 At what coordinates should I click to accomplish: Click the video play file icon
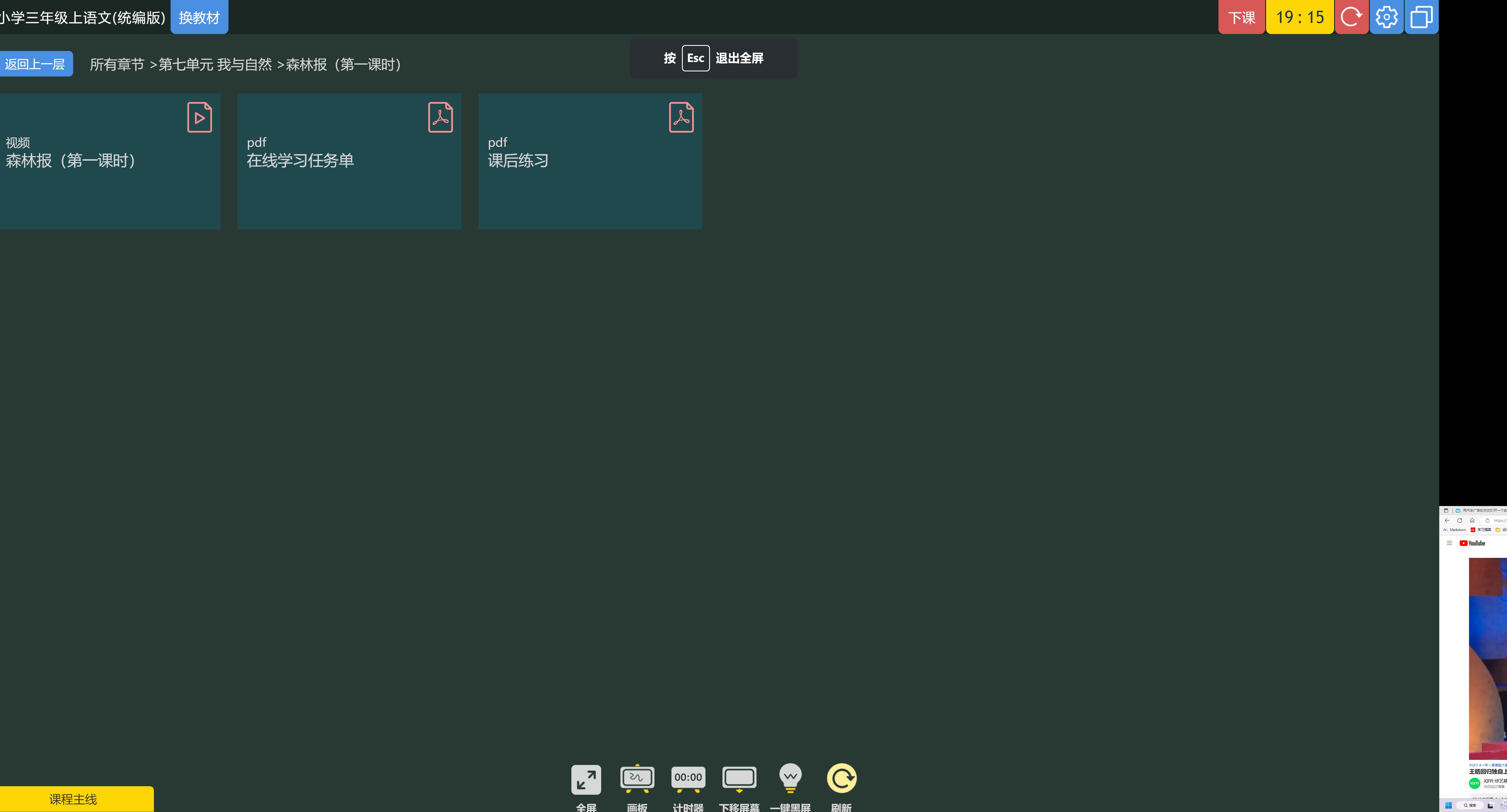tap(200, 117)
